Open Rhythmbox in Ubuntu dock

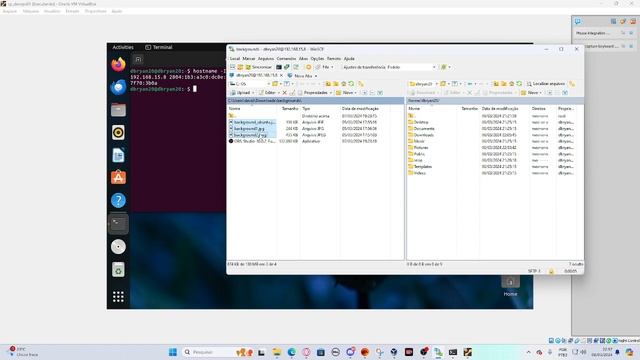[x=118, y=132]
